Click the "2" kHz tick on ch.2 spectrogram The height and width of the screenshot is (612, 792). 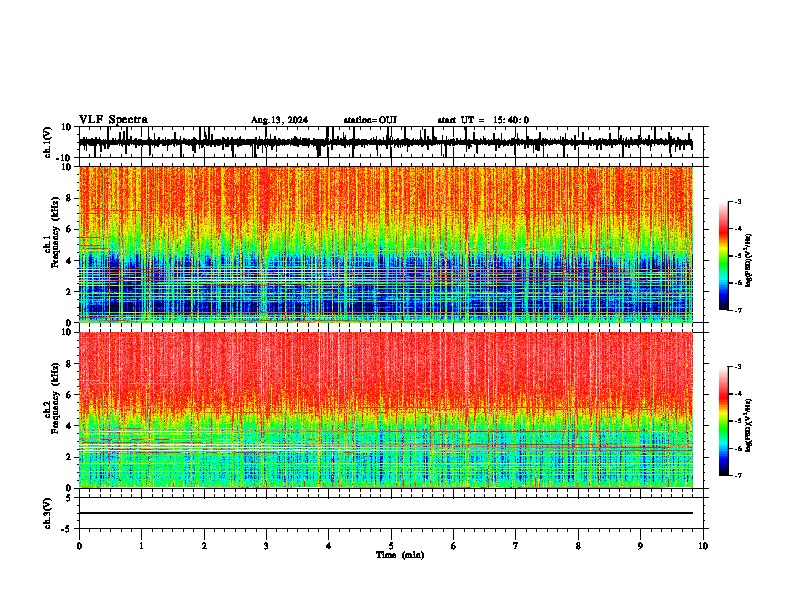[70, 457]
